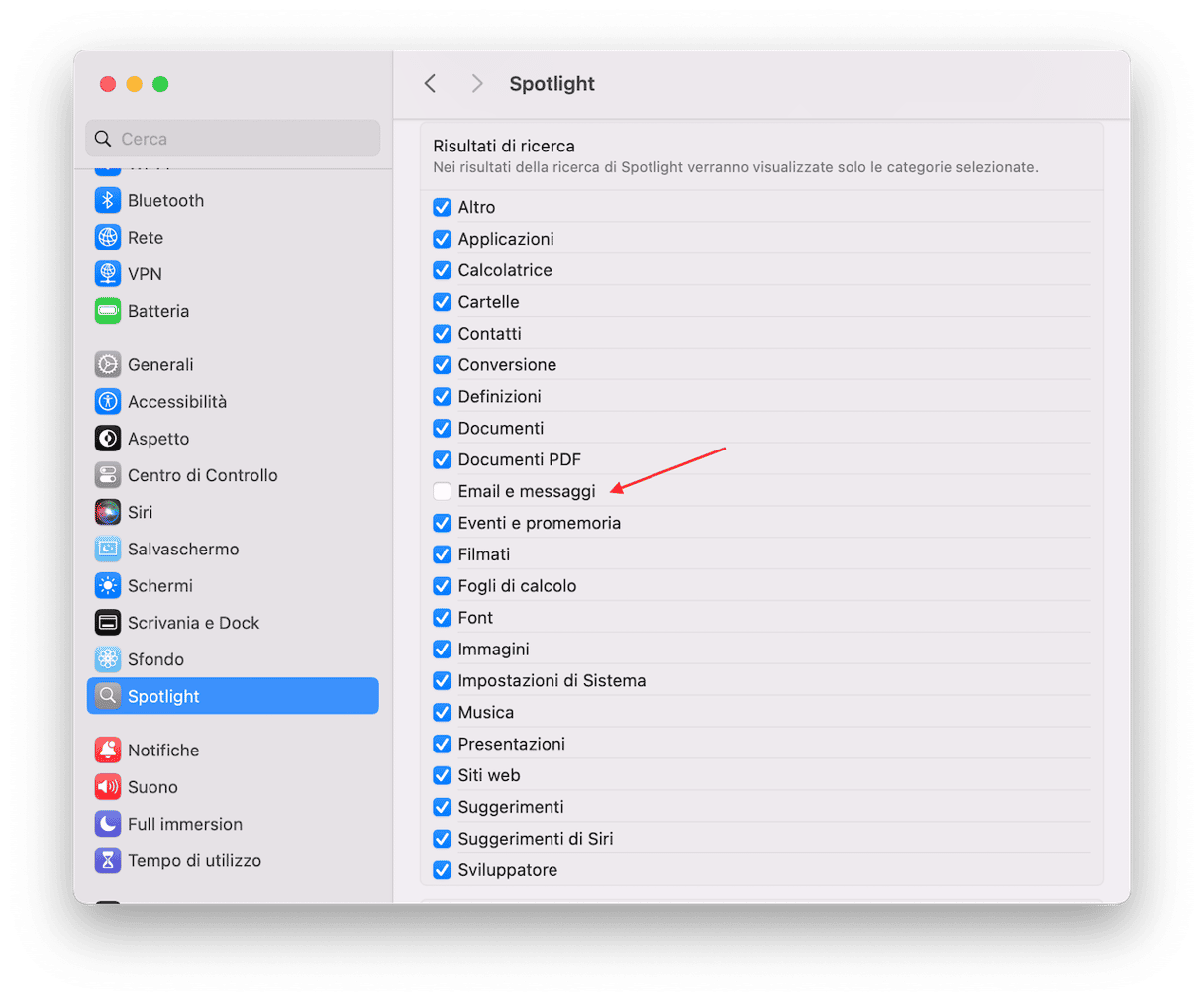Go forward with the right chevron
This screenshot has height=1001, width=1204.
click(477, 84)
